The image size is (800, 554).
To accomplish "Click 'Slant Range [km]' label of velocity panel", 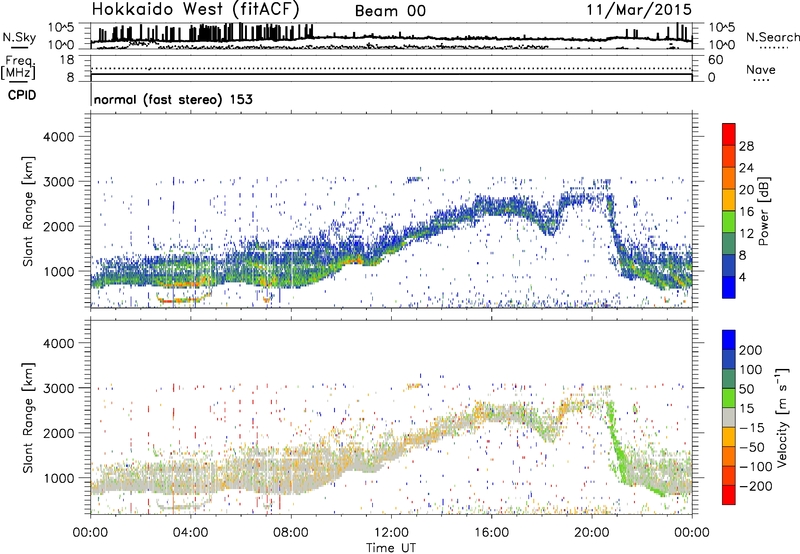I will [28, 418].
